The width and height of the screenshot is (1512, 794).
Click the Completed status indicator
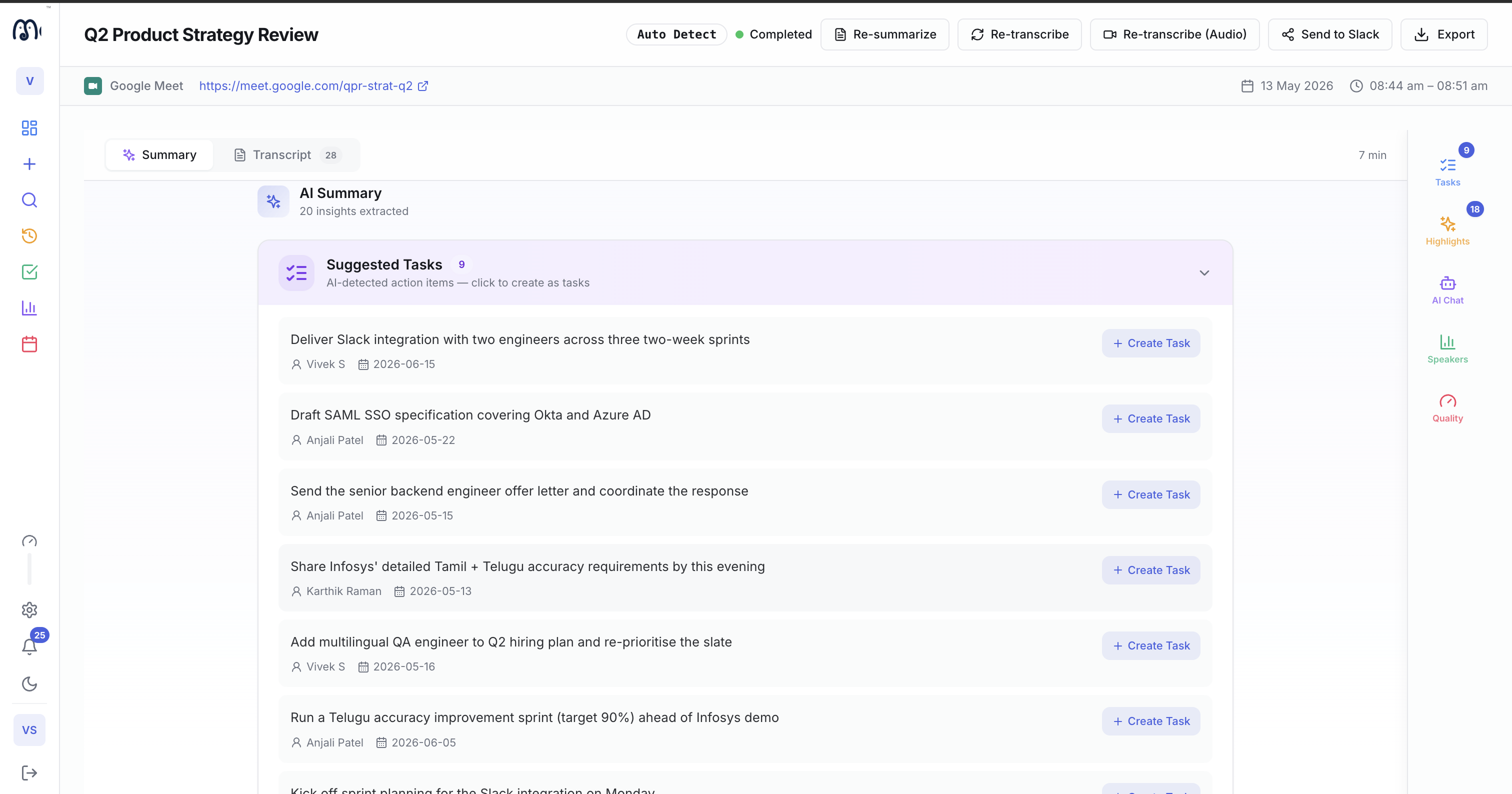774,34
